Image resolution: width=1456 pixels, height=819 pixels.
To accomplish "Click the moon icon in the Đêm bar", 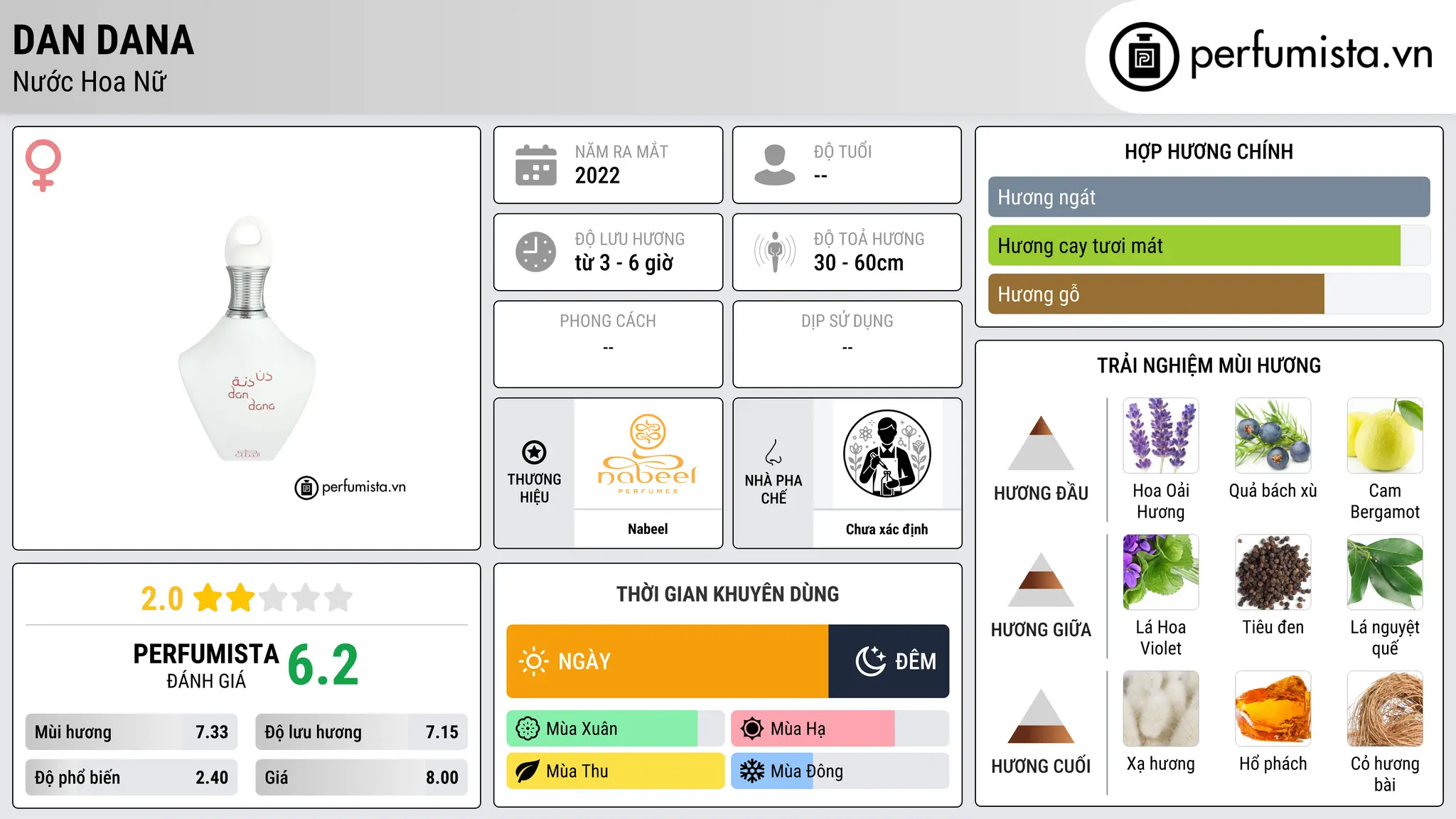I will [870, 661].
